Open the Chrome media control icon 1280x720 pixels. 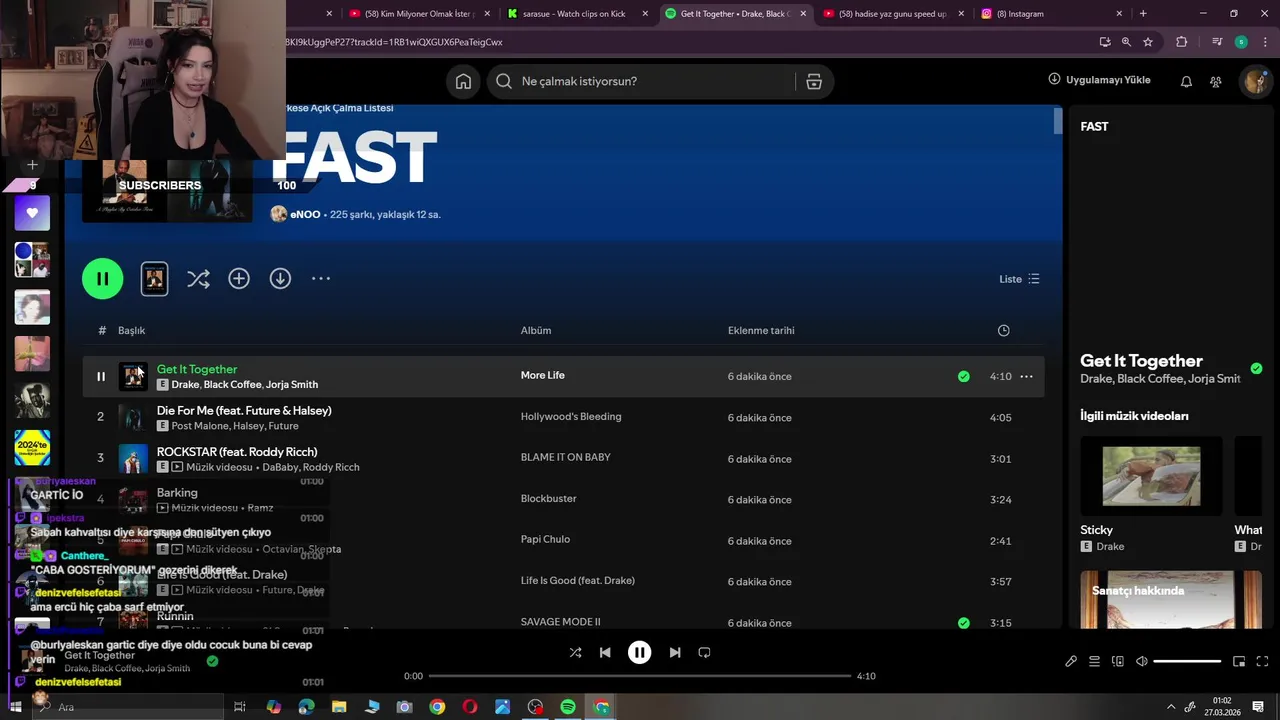(x=1217, y=42)
